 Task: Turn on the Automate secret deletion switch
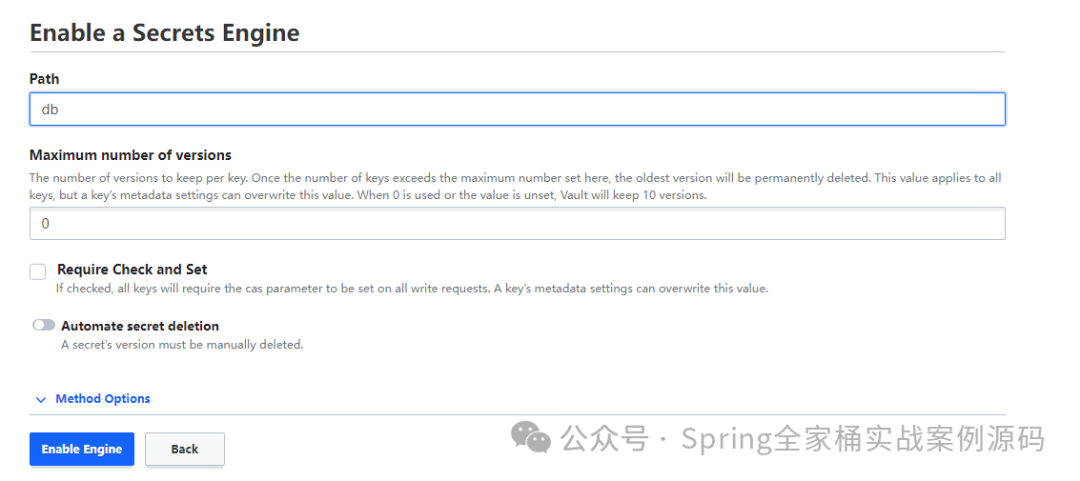coord(43,325)
